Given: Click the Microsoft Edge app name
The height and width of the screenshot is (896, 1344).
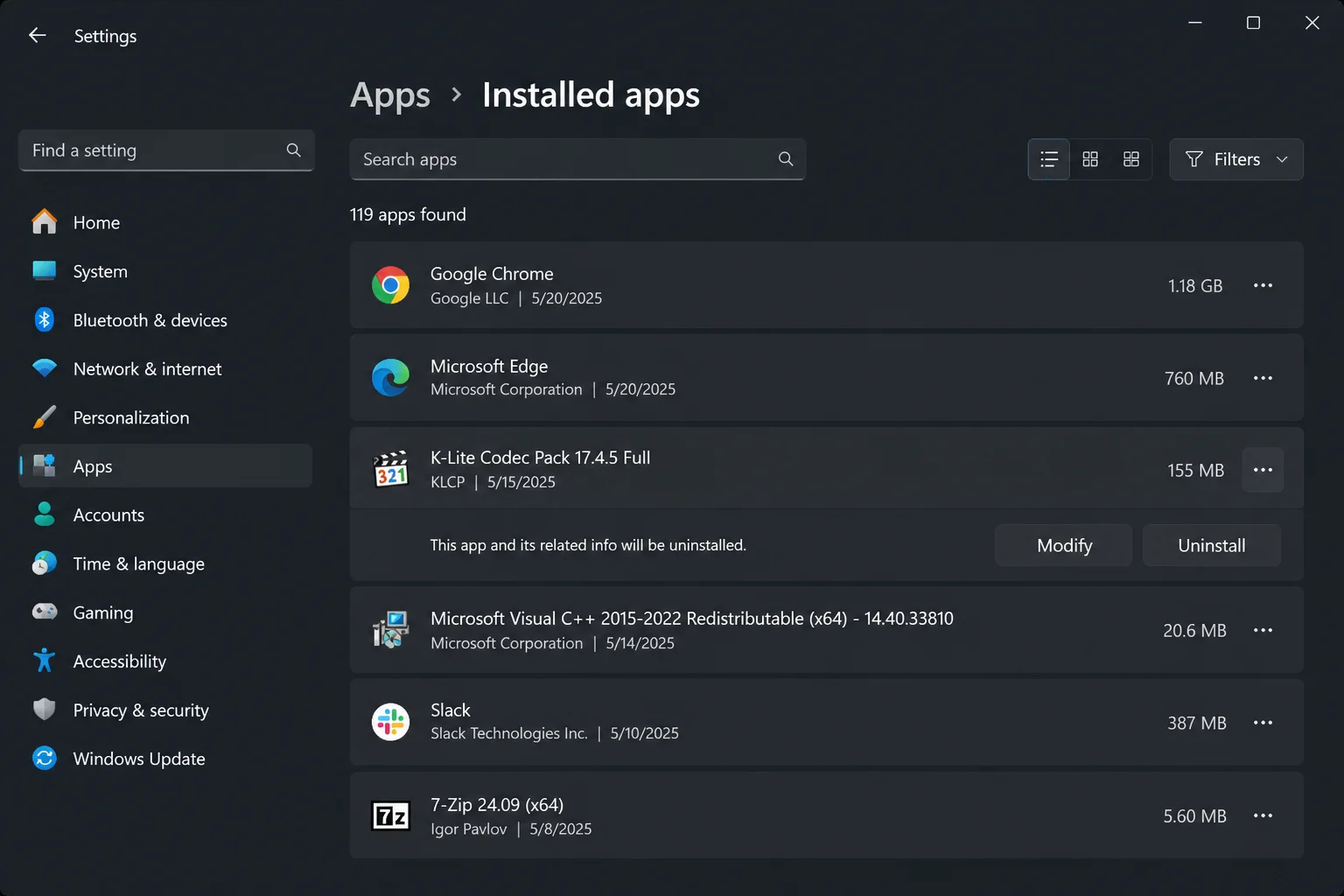Looking at the screenshot, I should 489,366.
